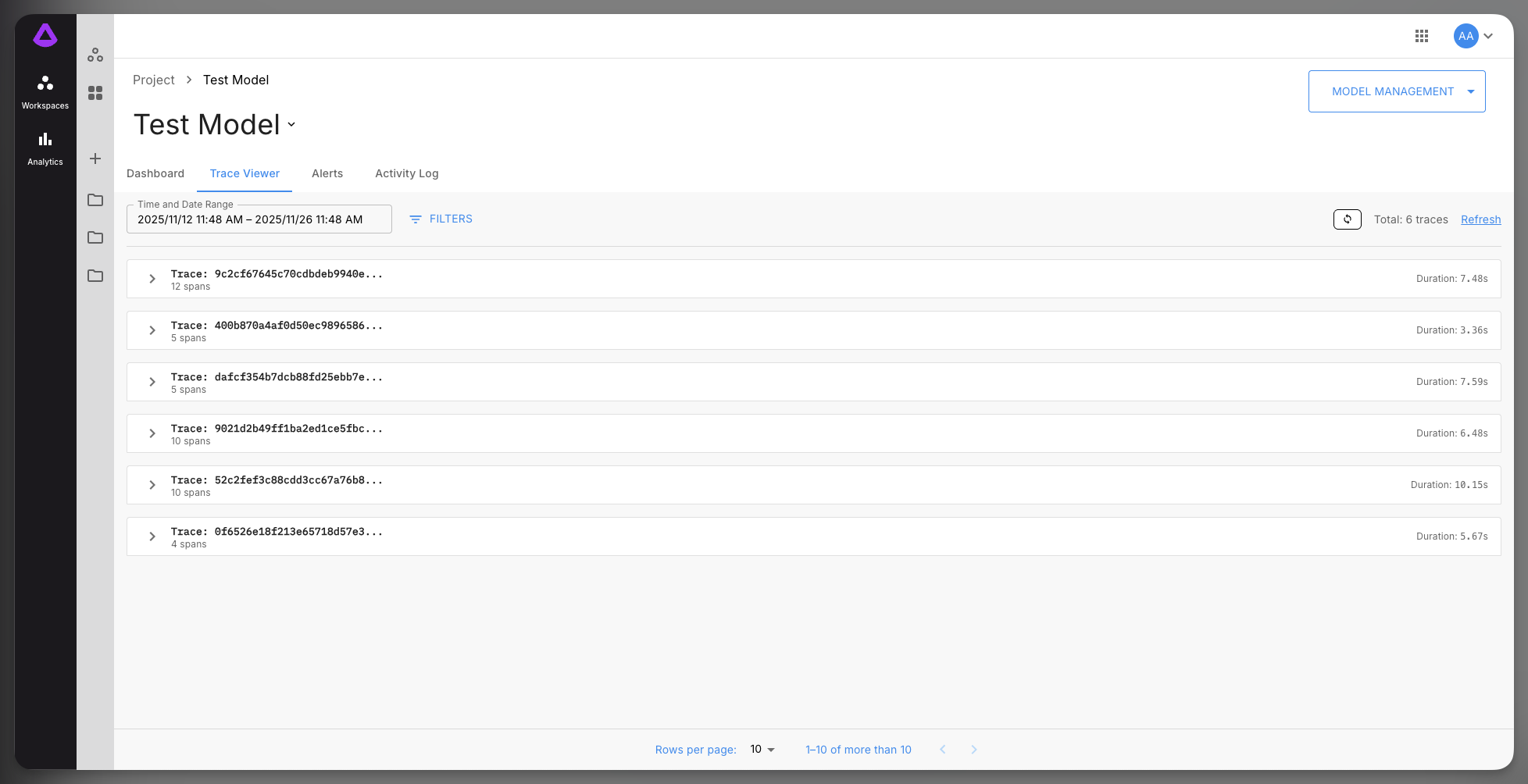Switch to the Trace Viewer tab
Image resolution: width=1528 pixels, height=784 pixels.
click(245, 173)
